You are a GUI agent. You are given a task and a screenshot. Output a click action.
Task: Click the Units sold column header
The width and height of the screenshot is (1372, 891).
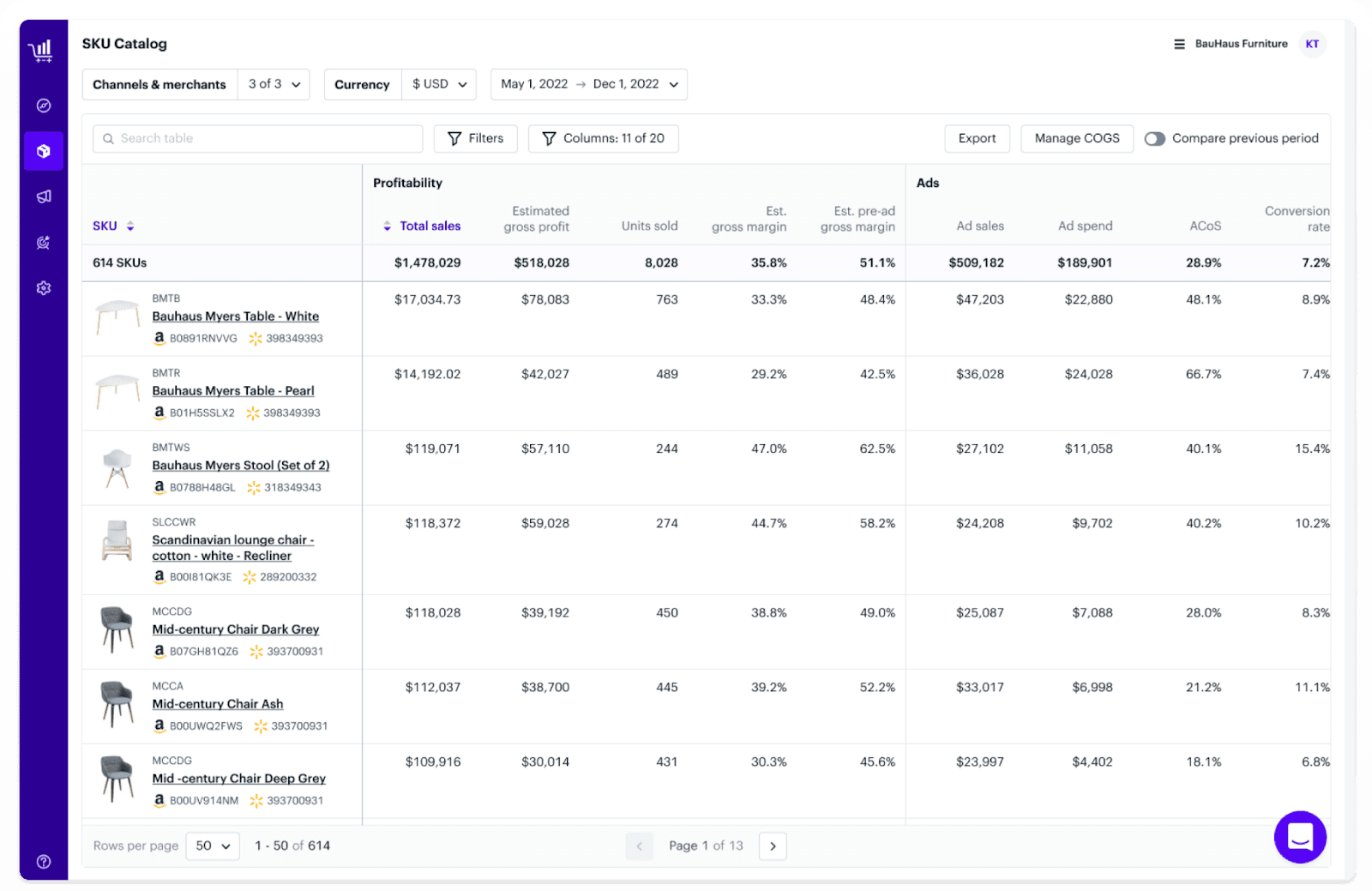(650, 226)
